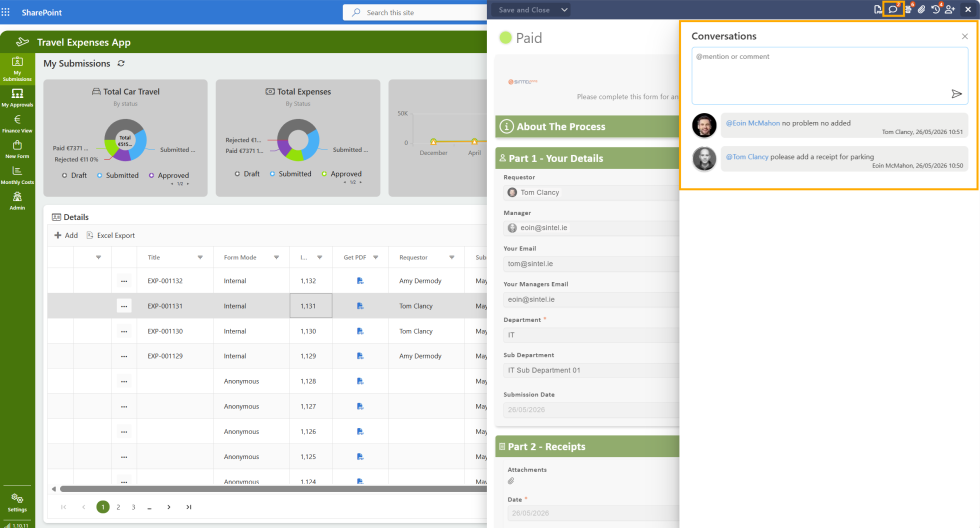
Task: Click the Excel Export button
Action: coord(111,236)
